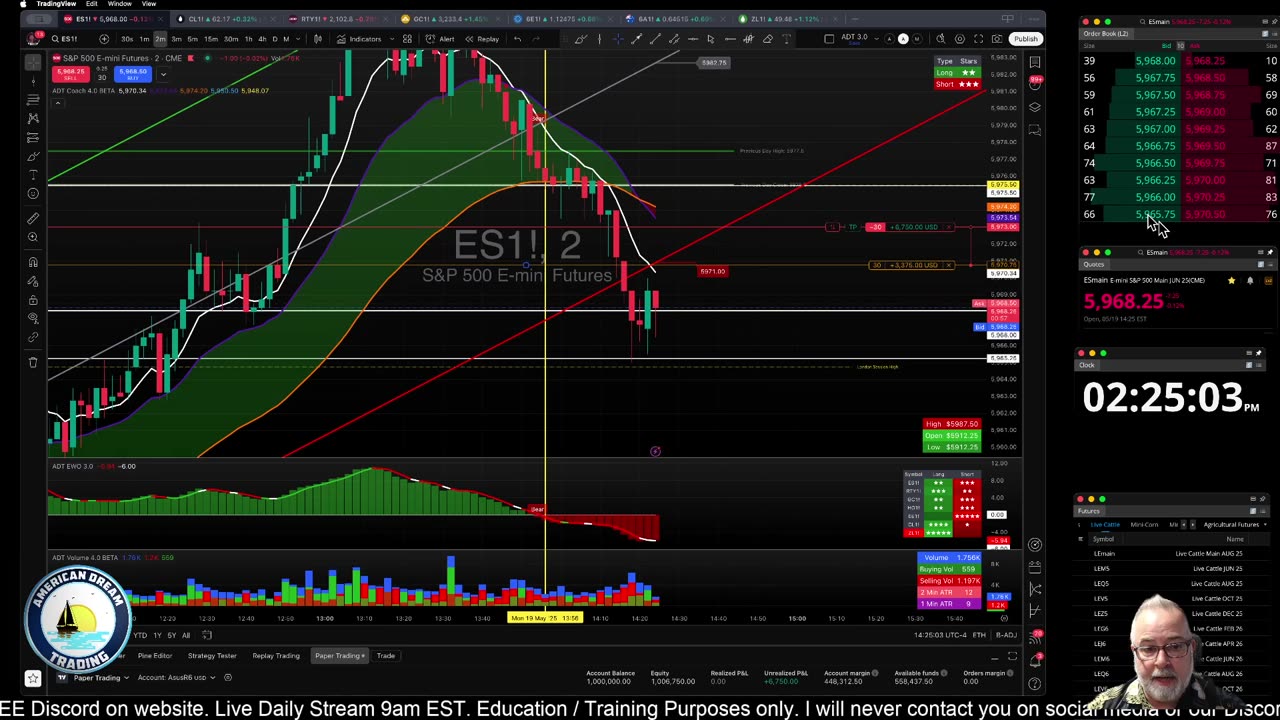This screenshot has width=1280, height=720.
Task: Open chart settings gear icon
Action: tap(960, 39)
